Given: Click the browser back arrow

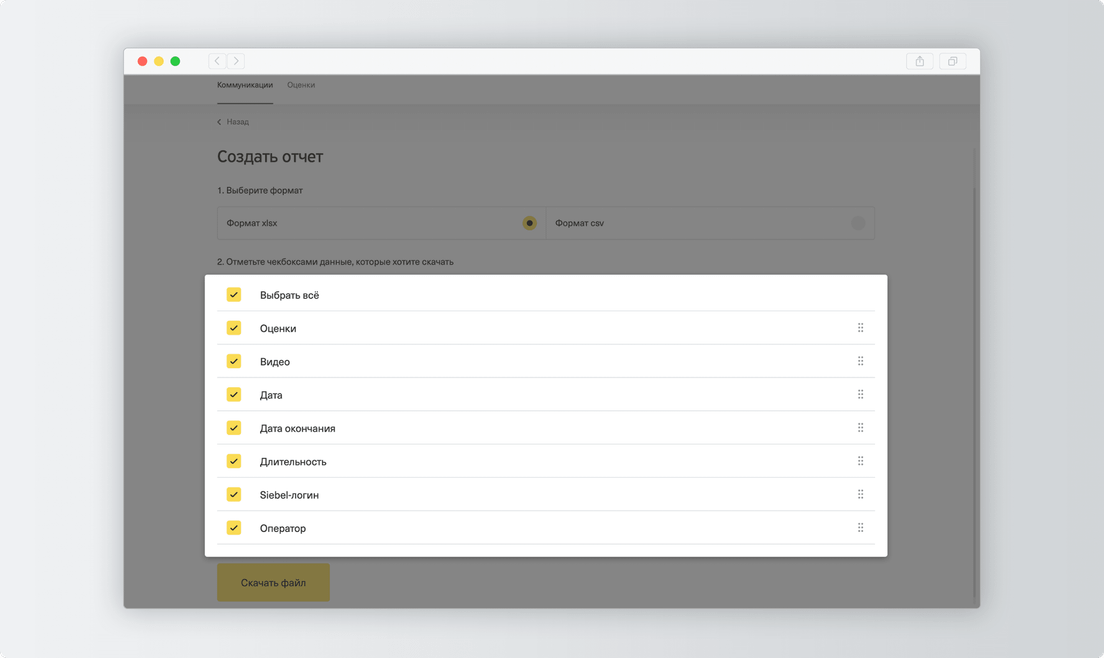Looking at the screenshot, I should pyautogui.click(x=218, y=61).
